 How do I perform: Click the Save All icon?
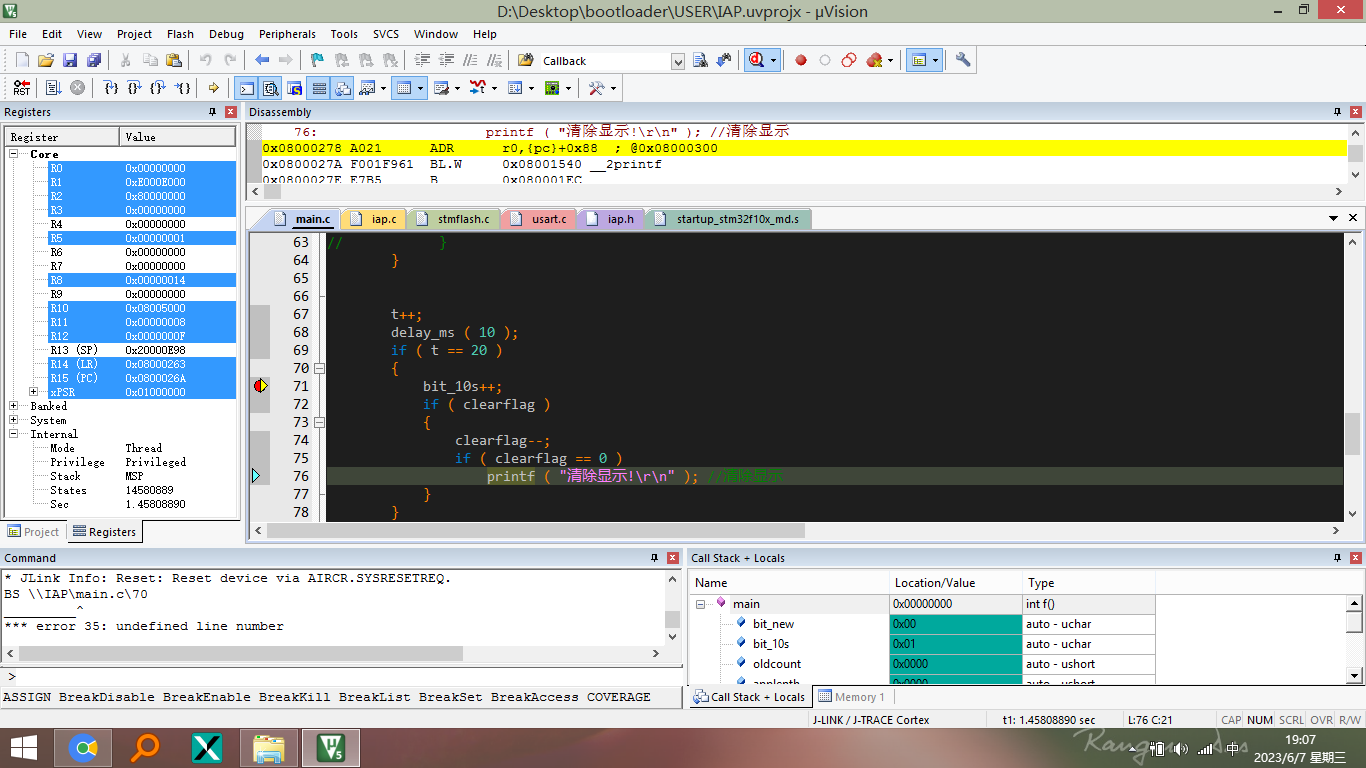(94, 61)
